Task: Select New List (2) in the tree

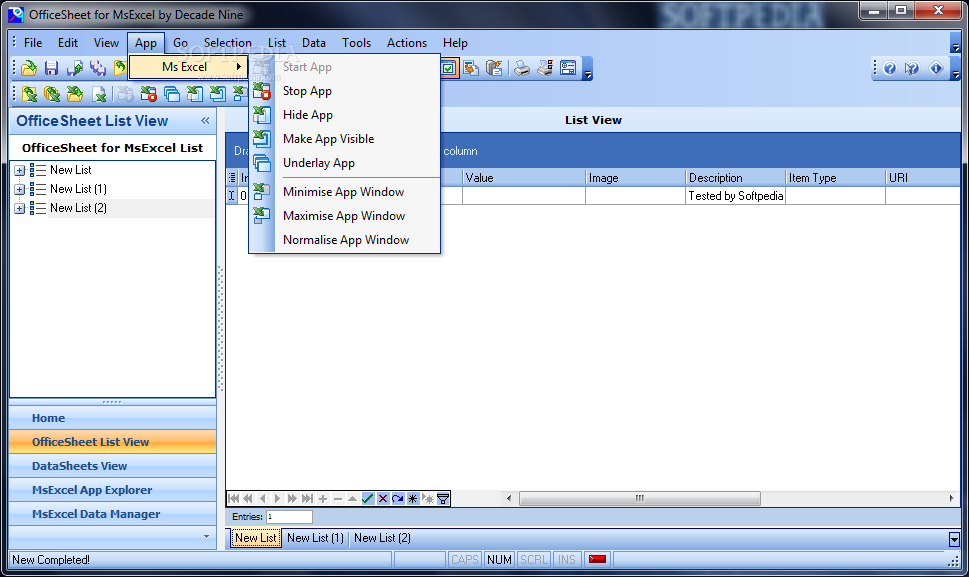Action: [x=78, y=208]
